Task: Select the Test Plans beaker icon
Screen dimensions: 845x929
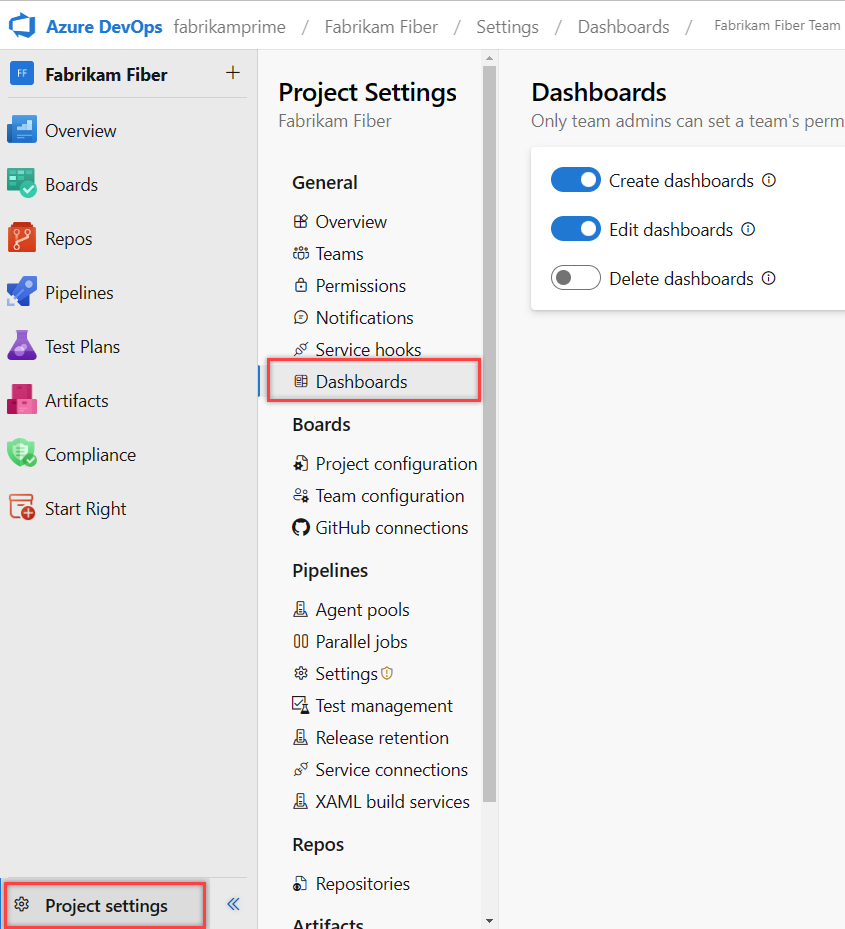Action: [x=22, y=346]
